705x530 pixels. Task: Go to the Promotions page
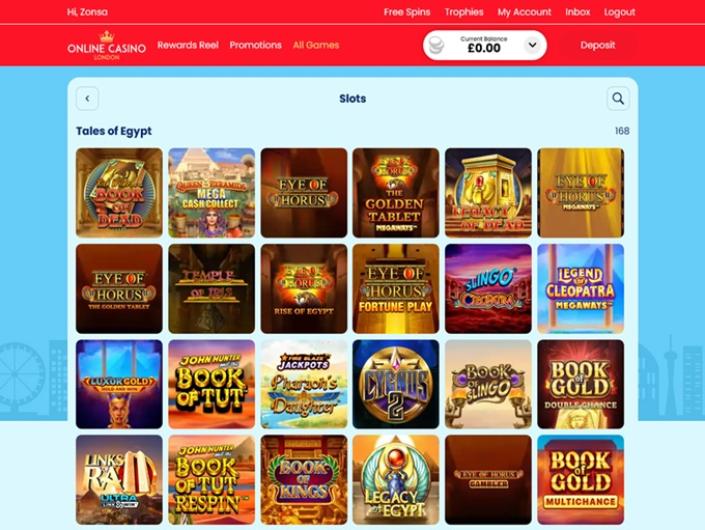255,45
